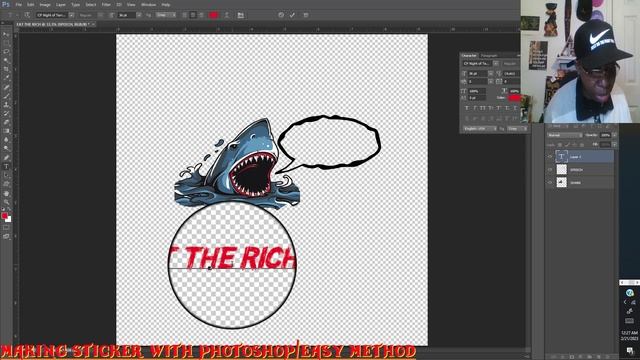Select the Zoom tool
This screenshot has height=360, width=640.
pos(6,202)
